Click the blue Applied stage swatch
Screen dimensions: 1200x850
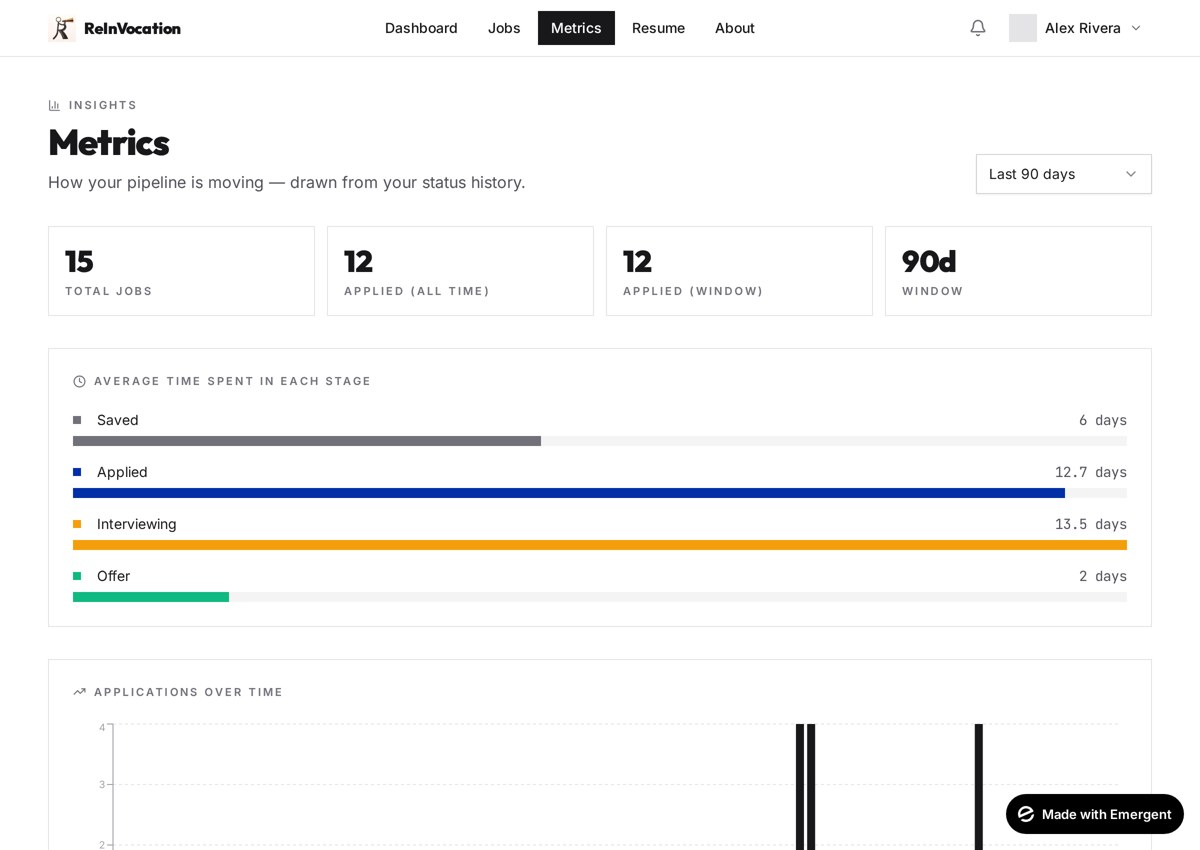[x=77, y=472]
